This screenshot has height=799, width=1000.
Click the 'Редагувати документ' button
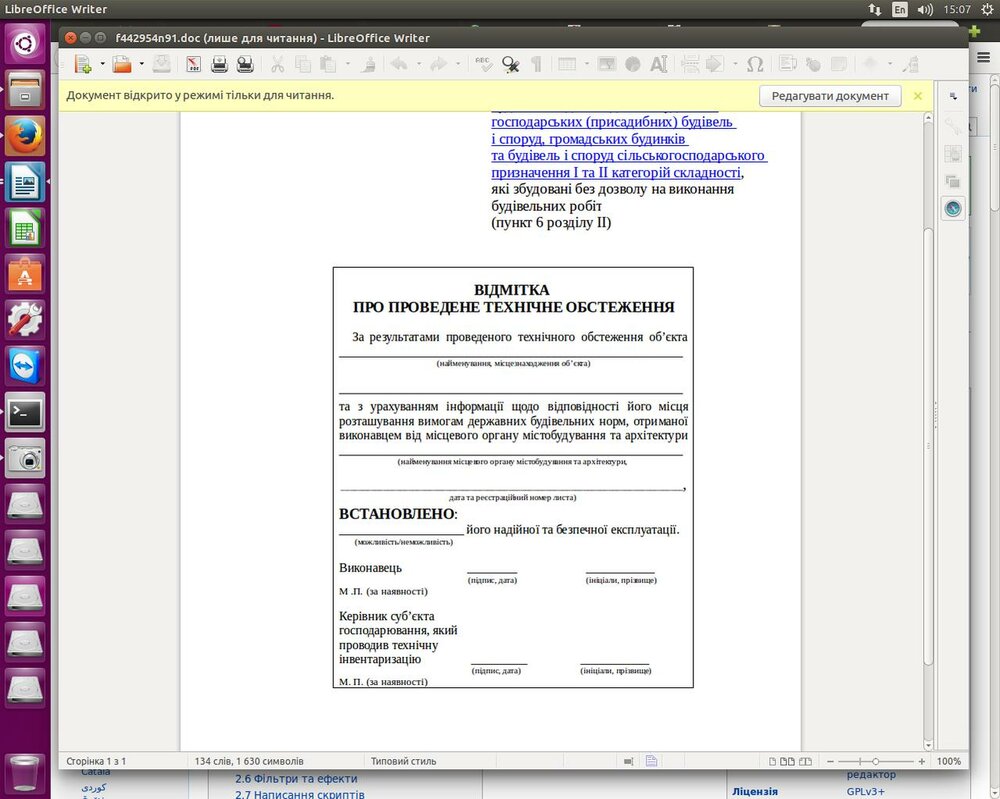(829, 96)
